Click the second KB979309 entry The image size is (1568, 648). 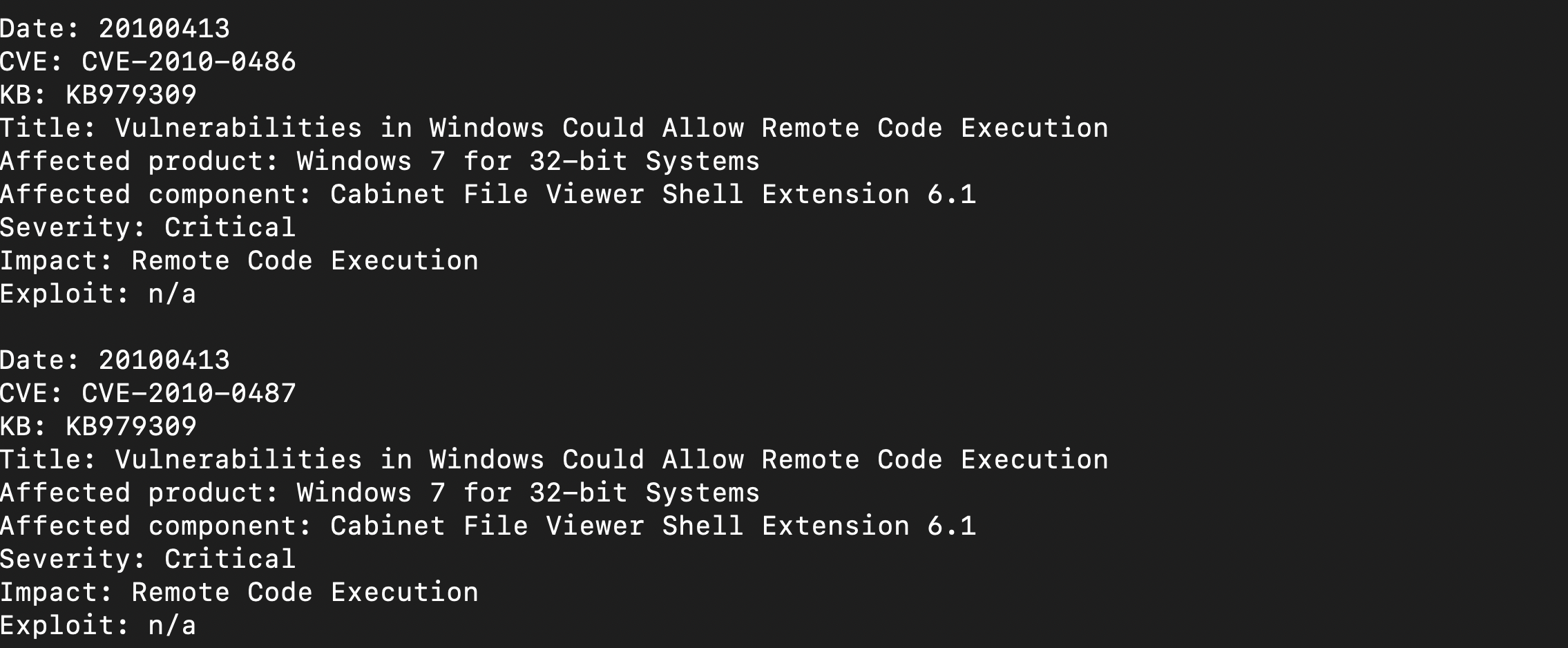point(131,427)
